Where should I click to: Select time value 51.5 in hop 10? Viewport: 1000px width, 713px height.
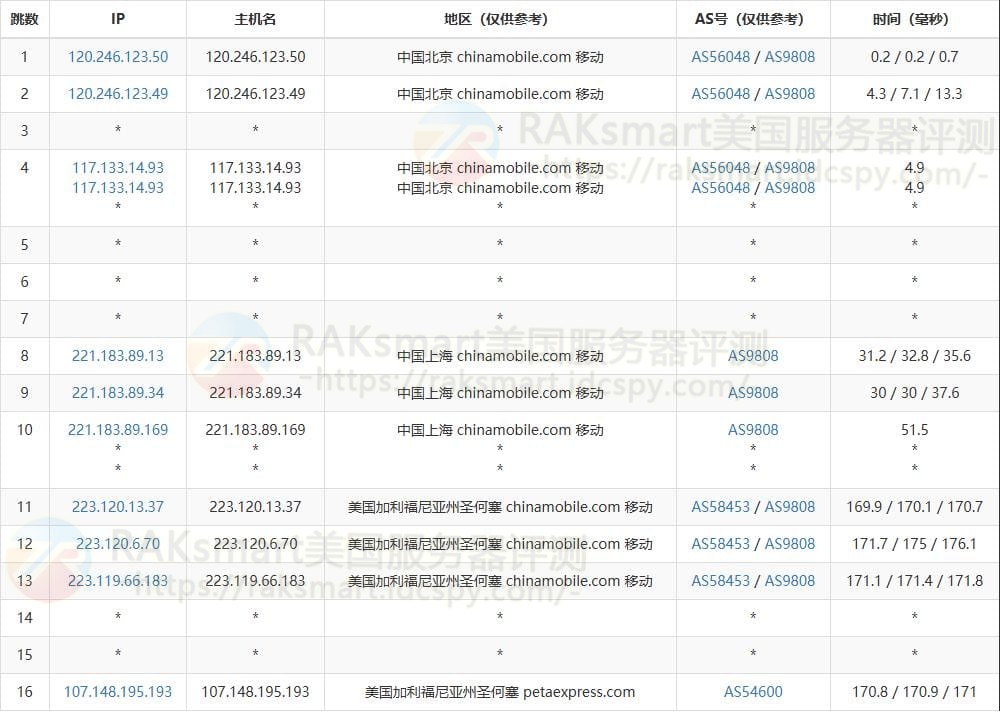915,430
